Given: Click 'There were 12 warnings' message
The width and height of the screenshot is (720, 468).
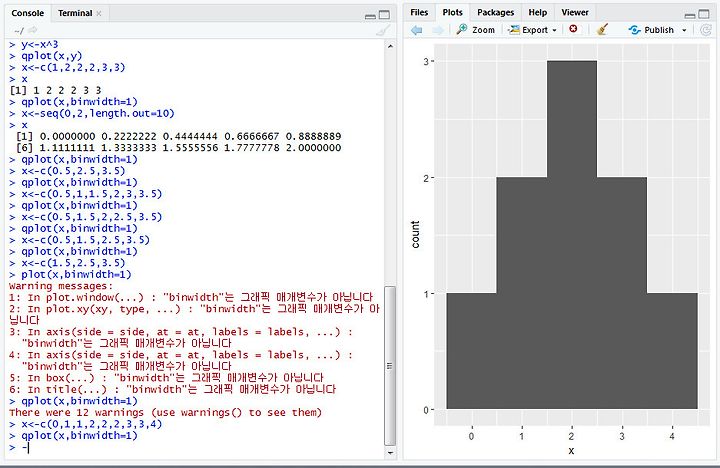Looking at the screenshot, I should (165, 412).
